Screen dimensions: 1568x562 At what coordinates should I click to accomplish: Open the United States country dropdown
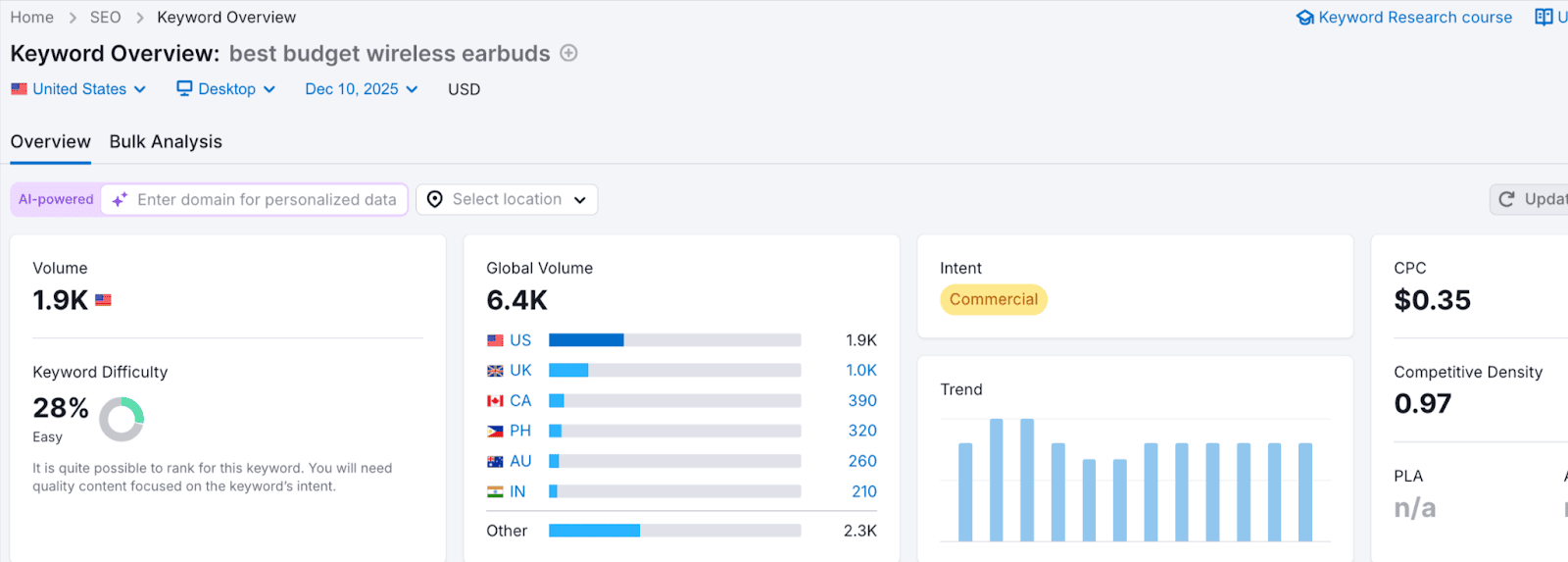click(x=78, y=89)
